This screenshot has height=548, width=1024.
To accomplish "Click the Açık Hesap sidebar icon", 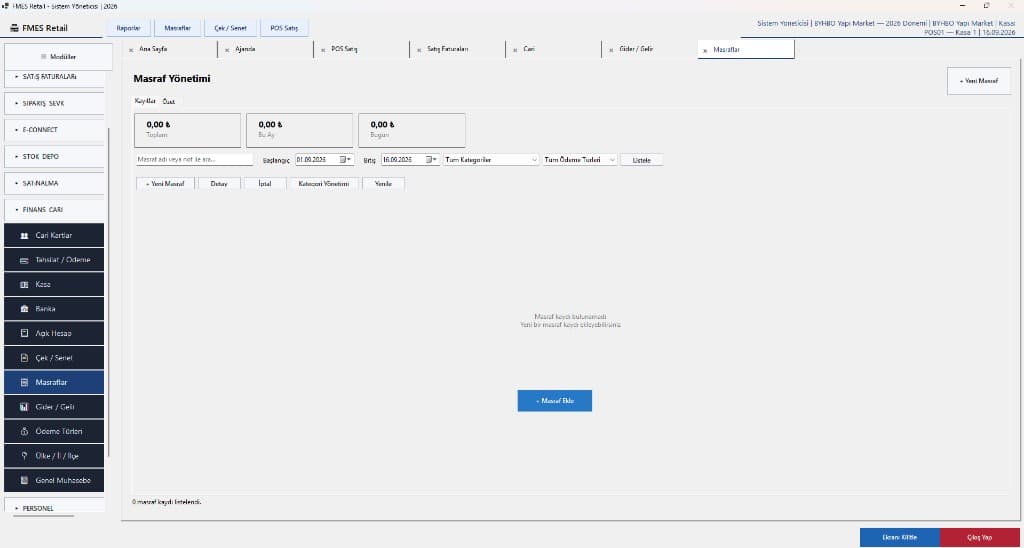I will [24, 333].
